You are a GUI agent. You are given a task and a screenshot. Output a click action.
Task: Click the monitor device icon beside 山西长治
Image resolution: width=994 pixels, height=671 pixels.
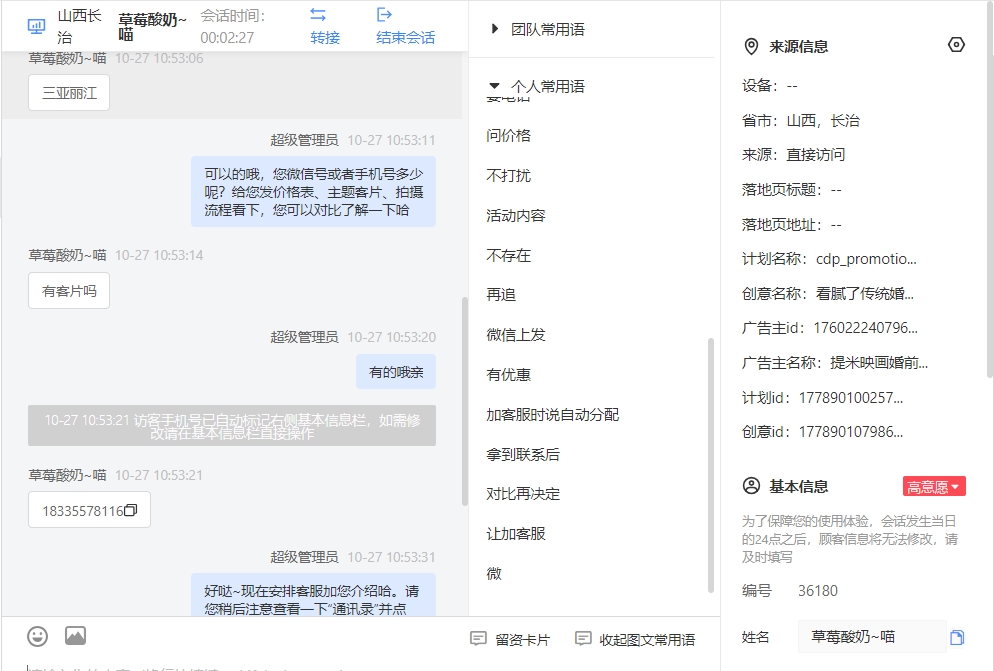click(37, 26)
